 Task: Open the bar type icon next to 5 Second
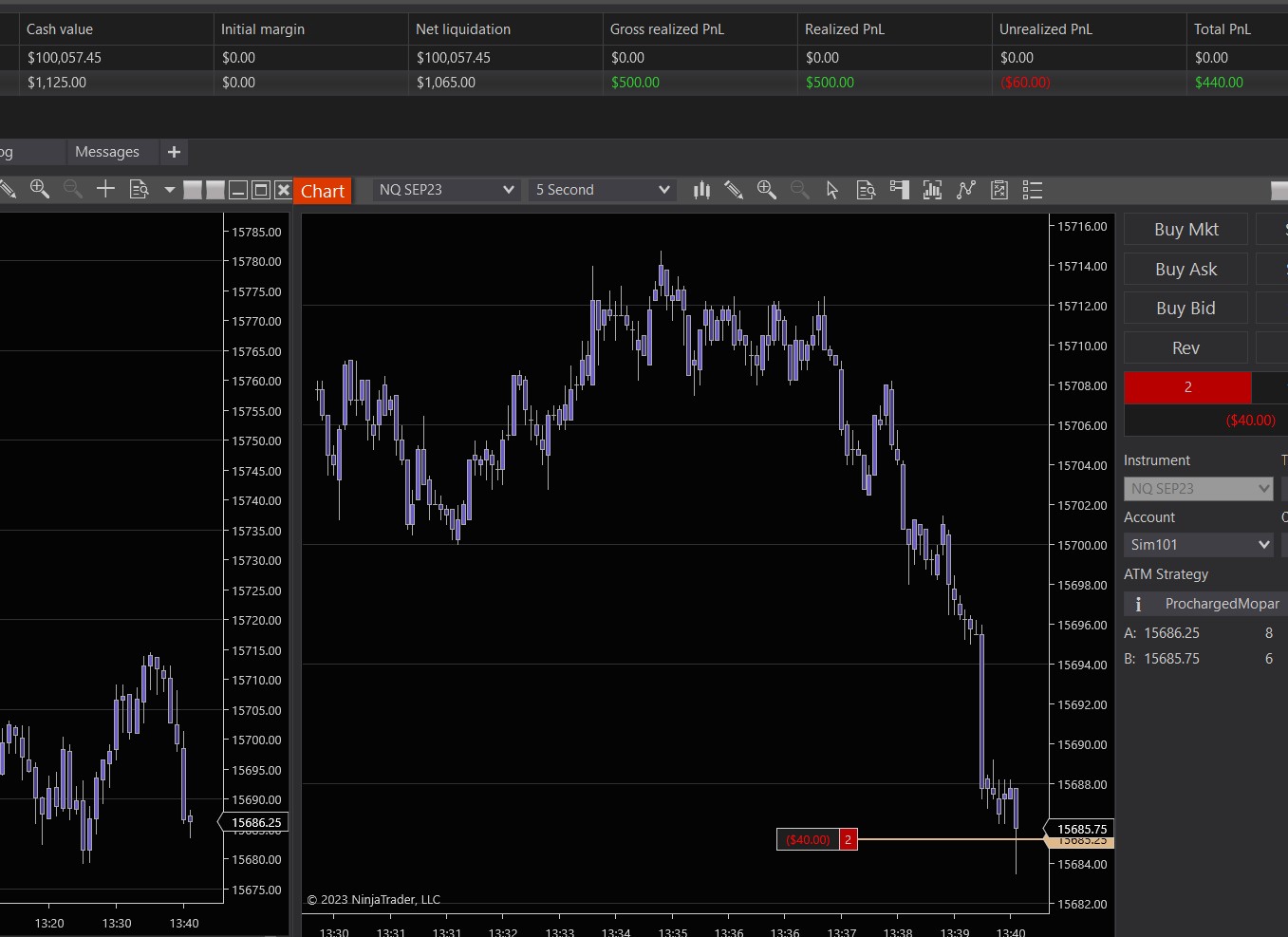[701, 190]
